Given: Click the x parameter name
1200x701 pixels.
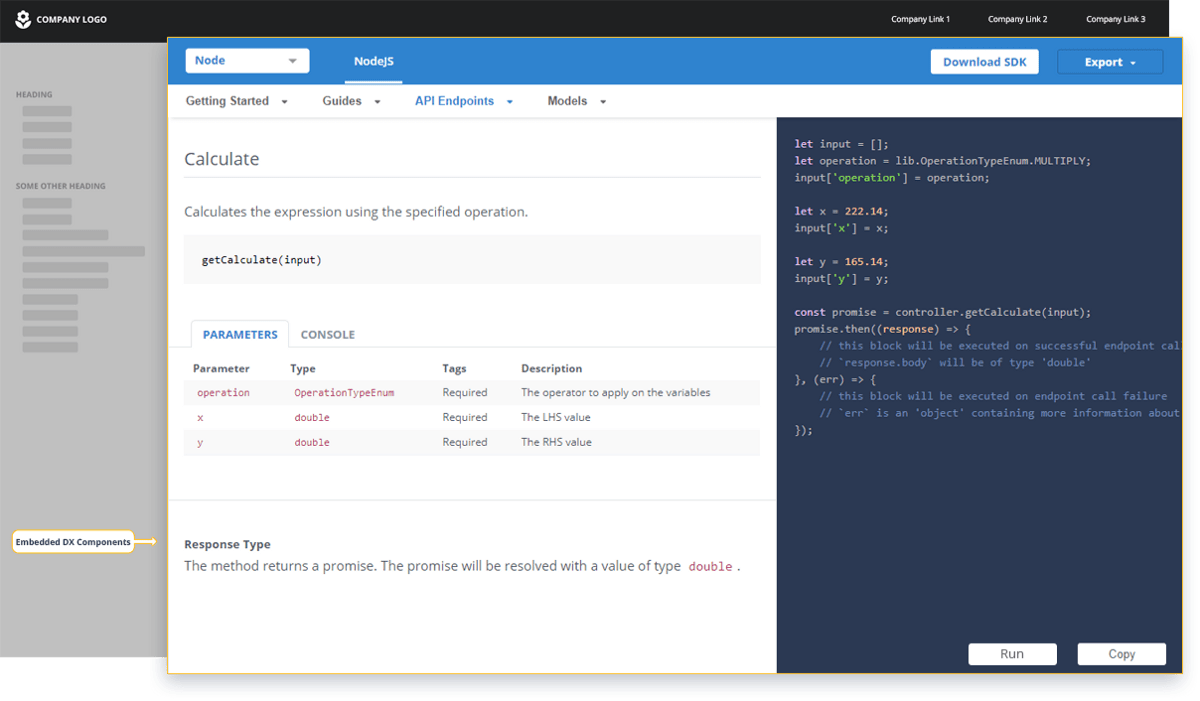Looking at the screenshot, I should (x=200, y=418).
